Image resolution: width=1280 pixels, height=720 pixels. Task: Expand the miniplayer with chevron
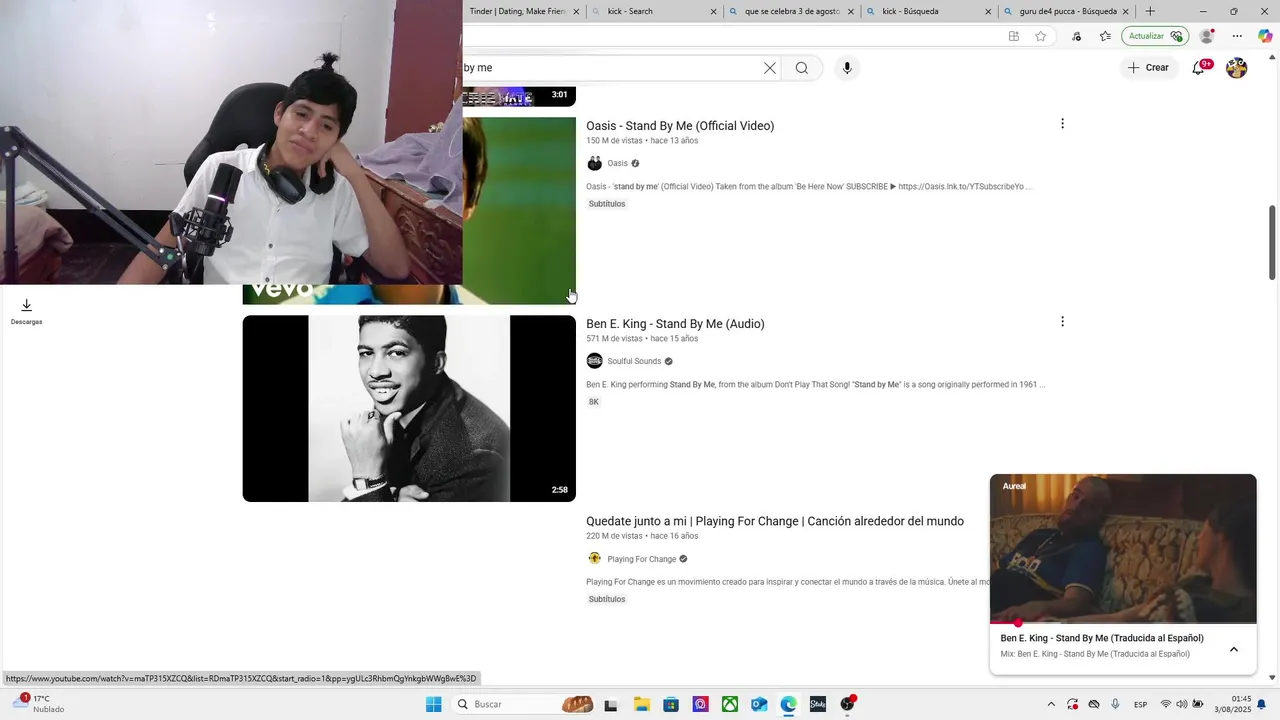pyautogui.click(x=1233, y=649)
